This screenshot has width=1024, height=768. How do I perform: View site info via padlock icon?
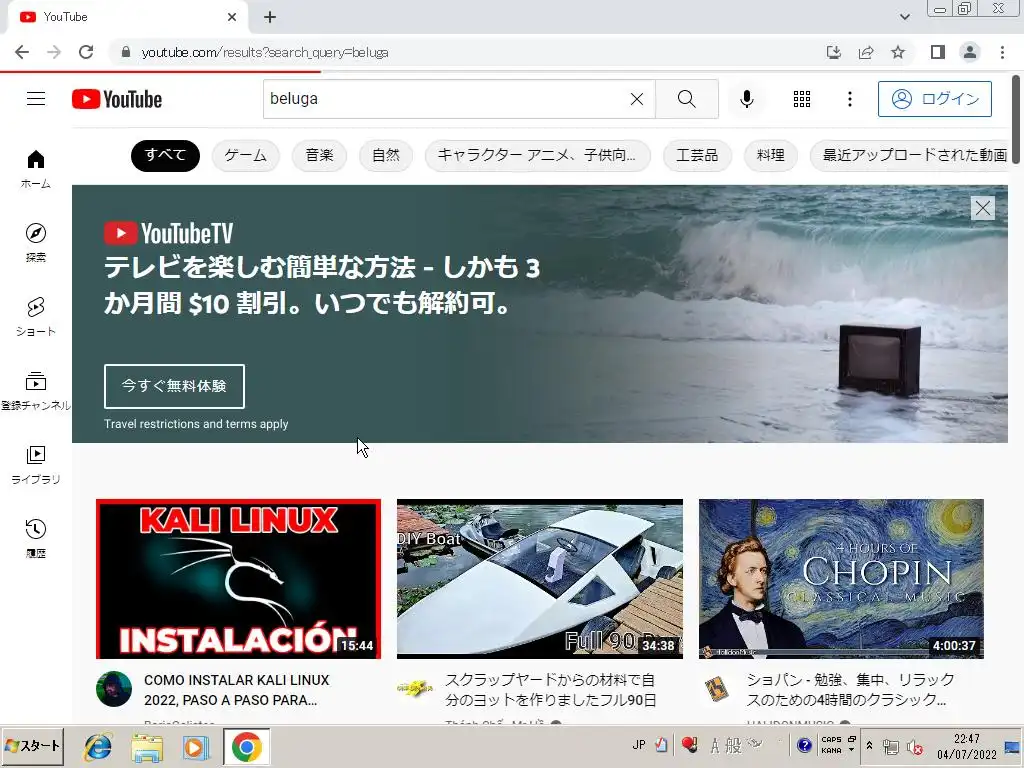tap(126, 52)
